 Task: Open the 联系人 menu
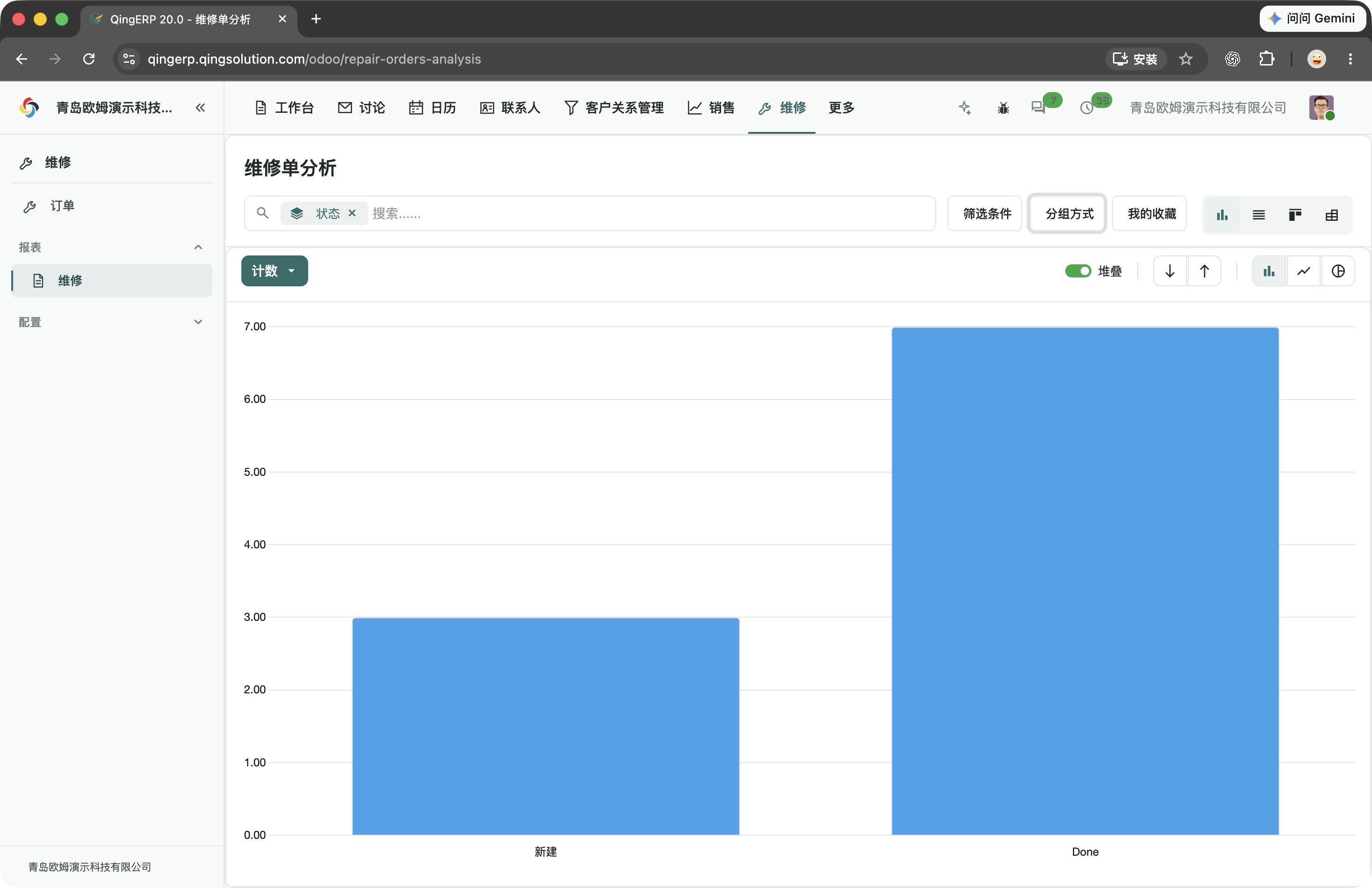510,108
